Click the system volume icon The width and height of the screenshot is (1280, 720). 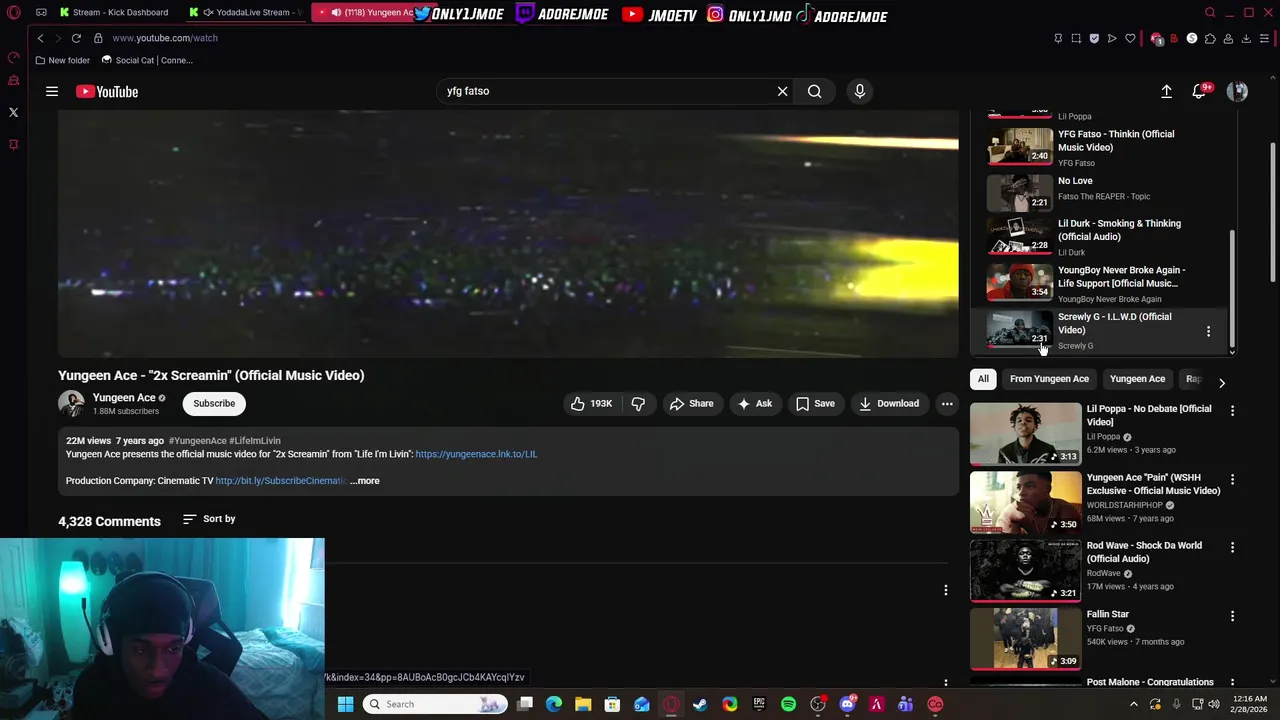click(x=1214, y=704)
